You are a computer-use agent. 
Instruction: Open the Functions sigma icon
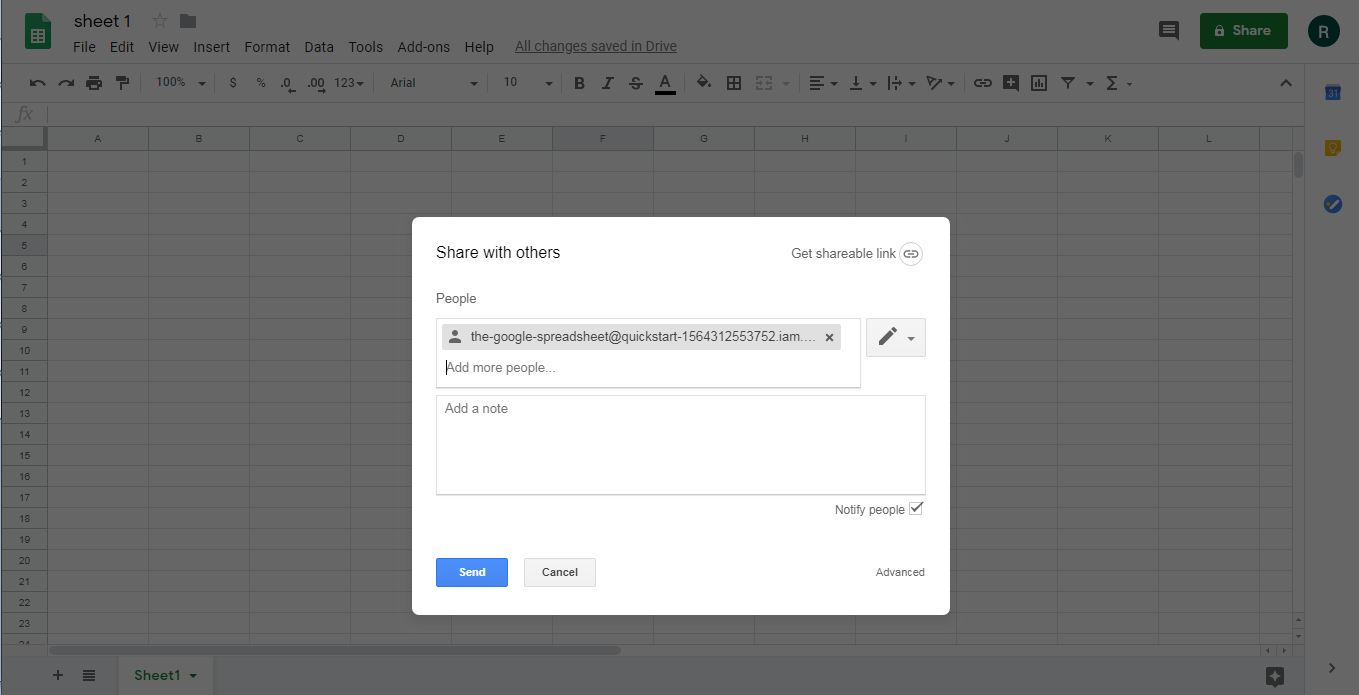tap(1112, 83)
